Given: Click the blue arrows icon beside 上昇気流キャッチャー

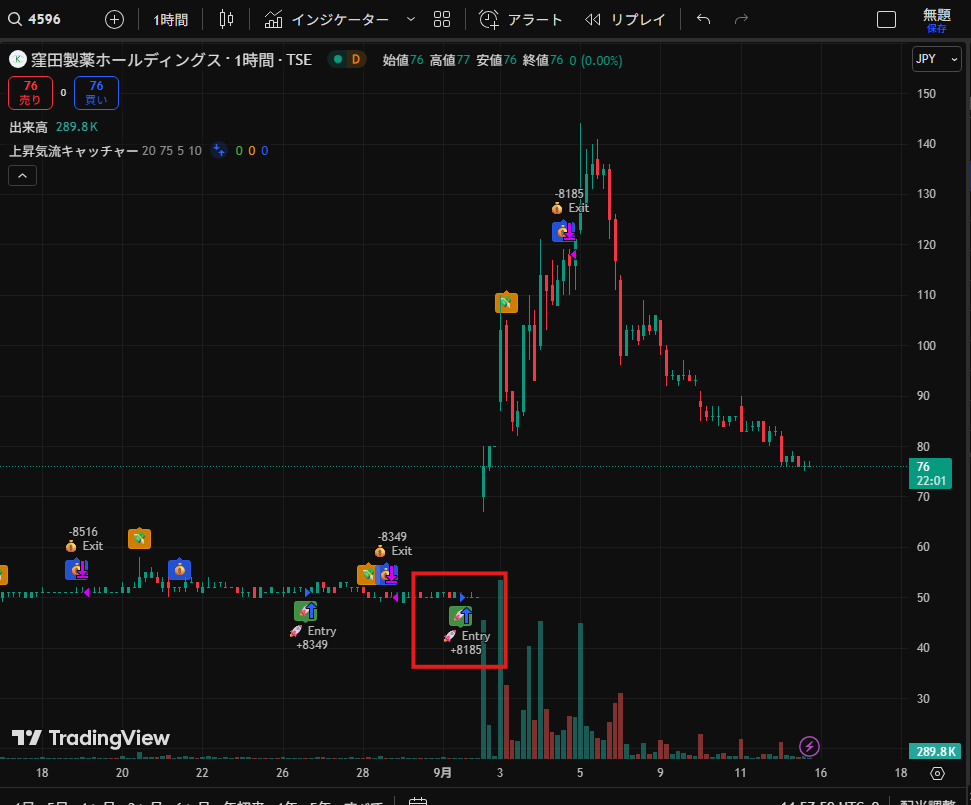Looking at the screenshot, I should (x=219, y=150).
